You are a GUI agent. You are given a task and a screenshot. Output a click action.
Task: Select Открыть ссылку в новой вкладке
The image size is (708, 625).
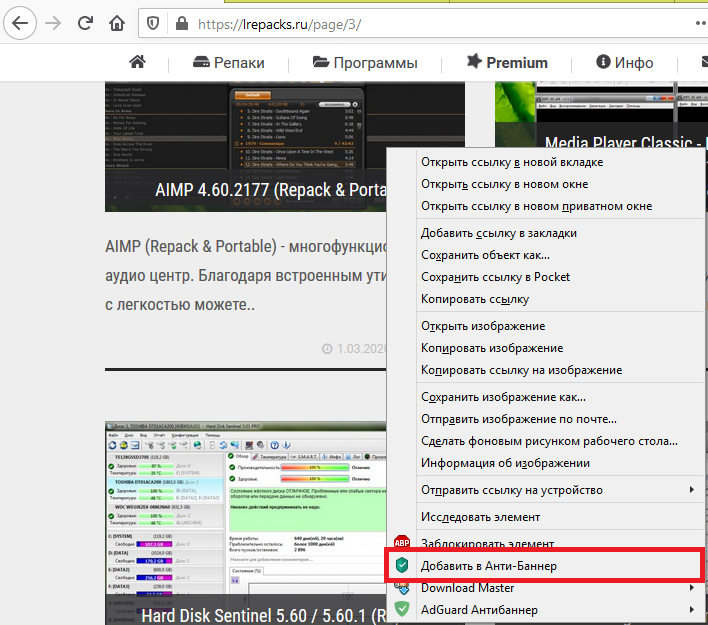[559, 162]
